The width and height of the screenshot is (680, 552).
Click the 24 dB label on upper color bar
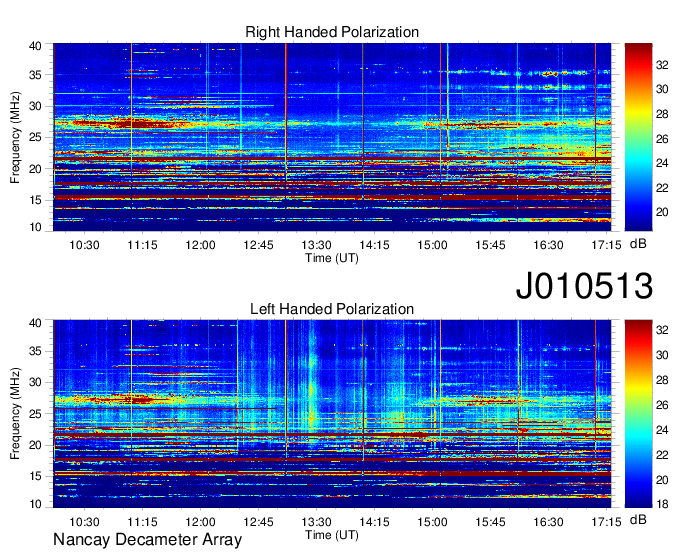point(662,163)
